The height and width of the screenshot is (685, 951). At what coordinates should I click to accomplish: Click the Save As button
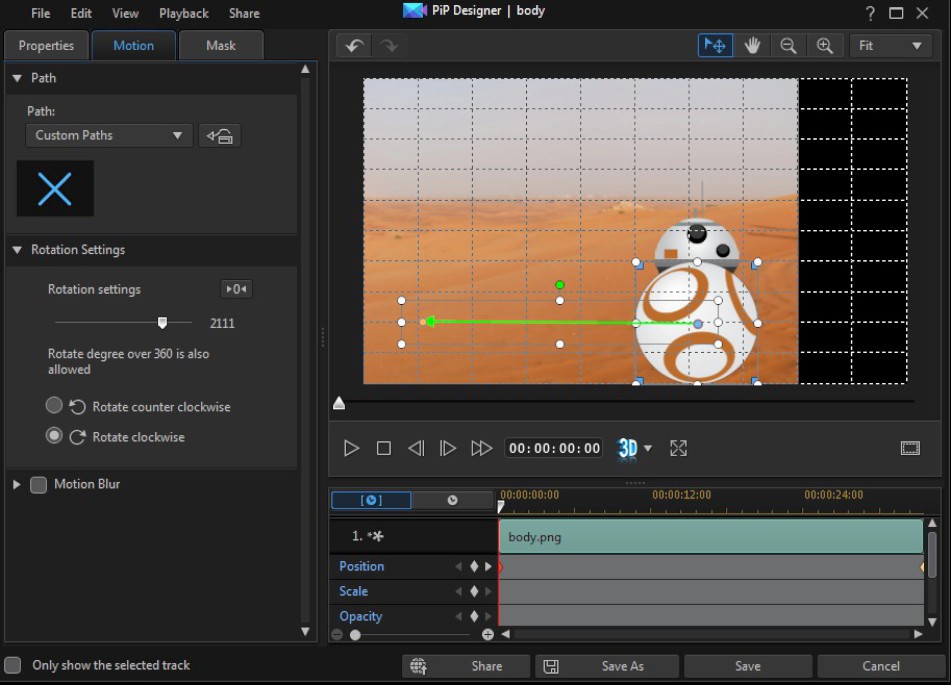pos(607,666)
